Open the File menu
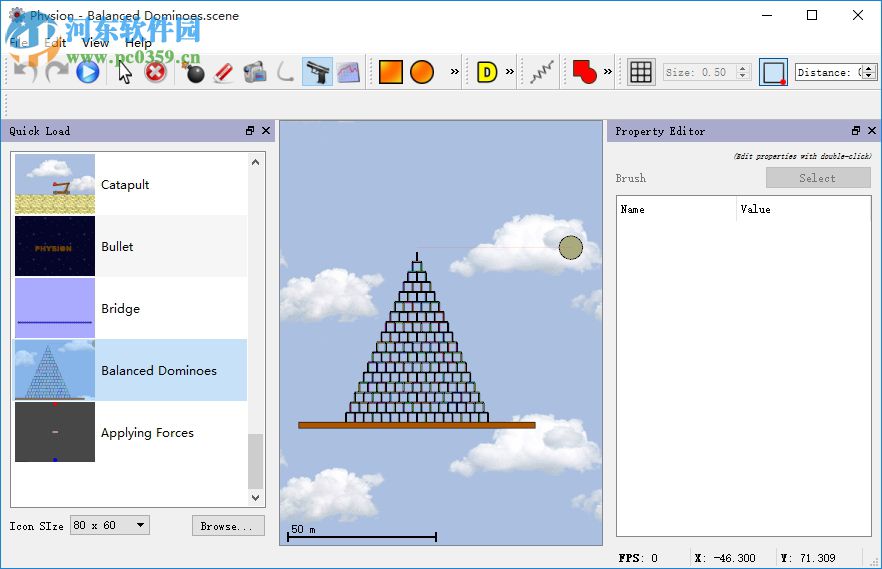Viewport: 882px width, 569px height. [x=18, y=43]
